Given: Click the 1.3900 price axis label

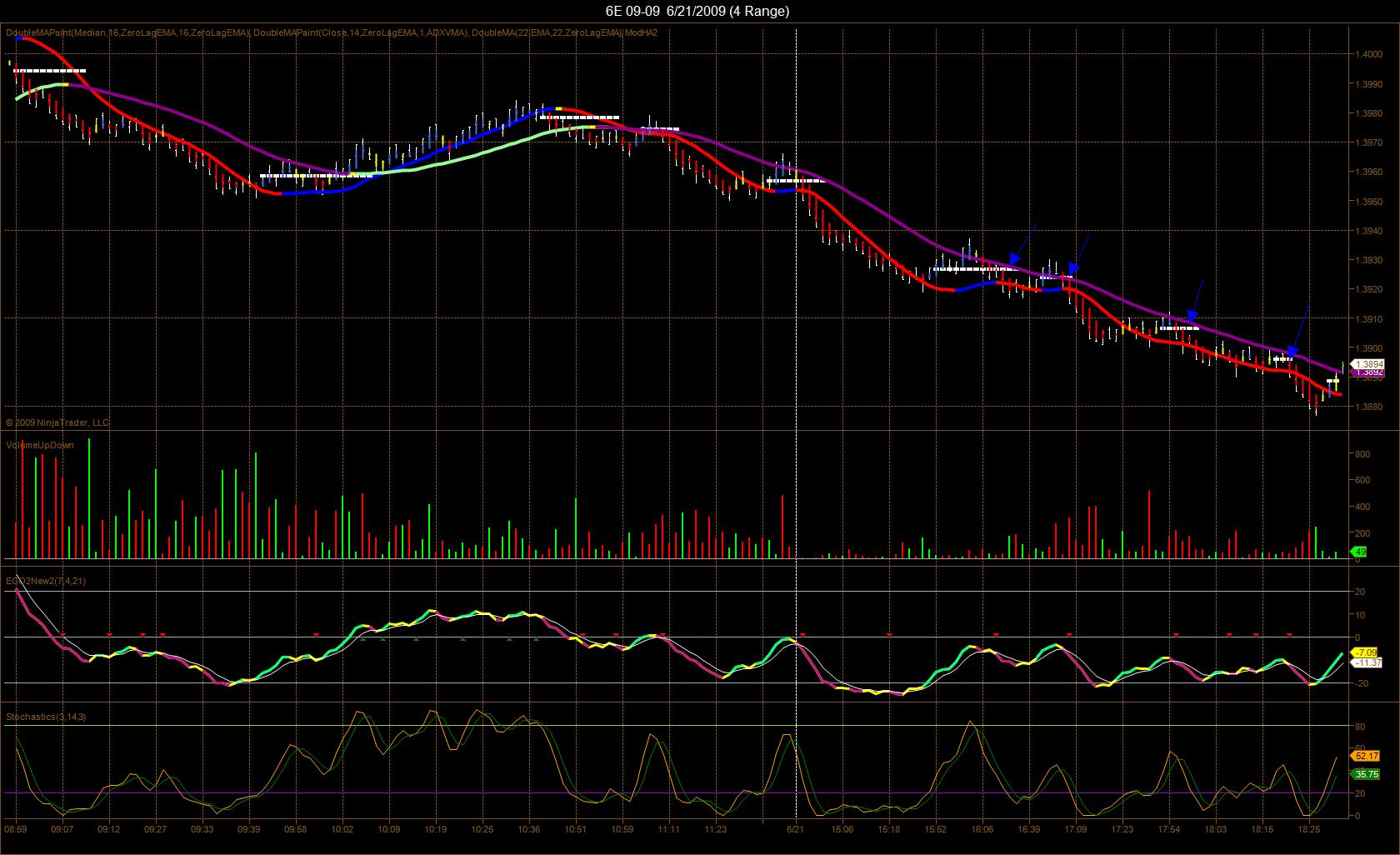Looking at the screenshot, I should pyautogui.click(x=1368, y=348).
